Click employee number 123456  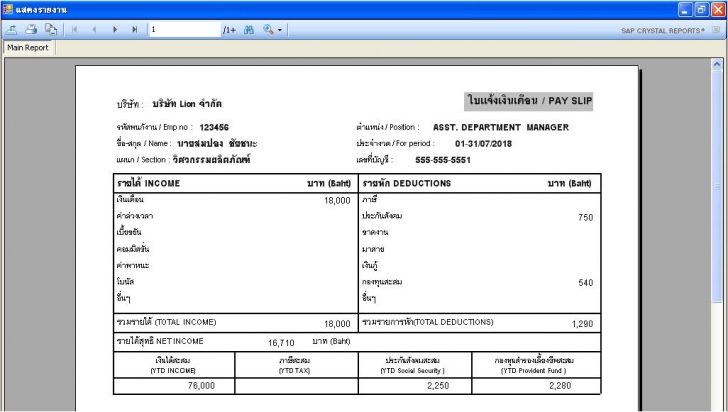coord(214,127)
